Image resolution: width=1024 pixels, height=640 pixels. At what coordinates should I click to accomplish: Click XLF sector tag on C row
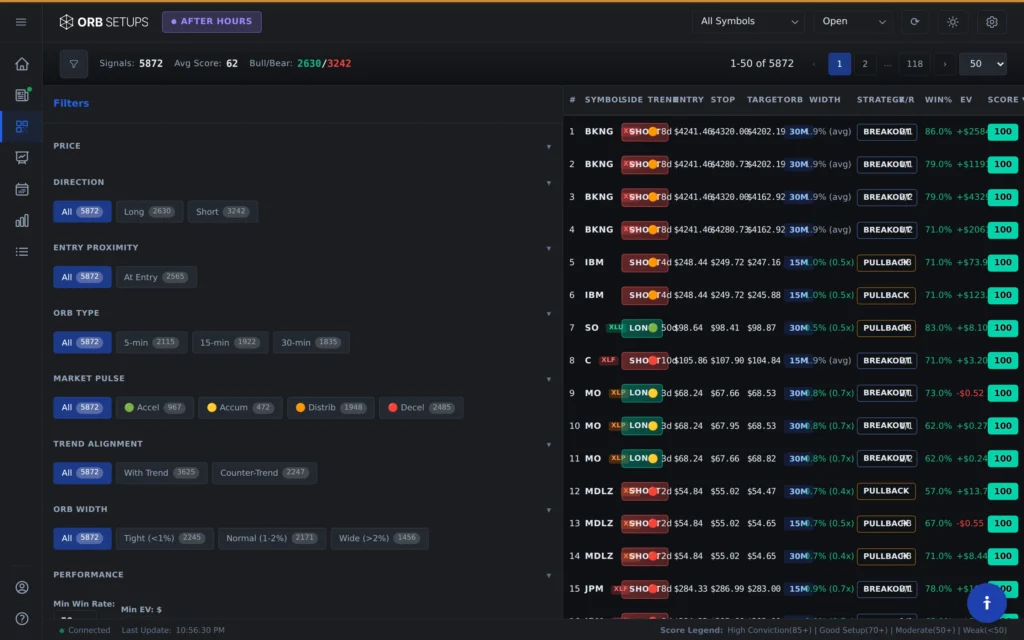(608, 360)
